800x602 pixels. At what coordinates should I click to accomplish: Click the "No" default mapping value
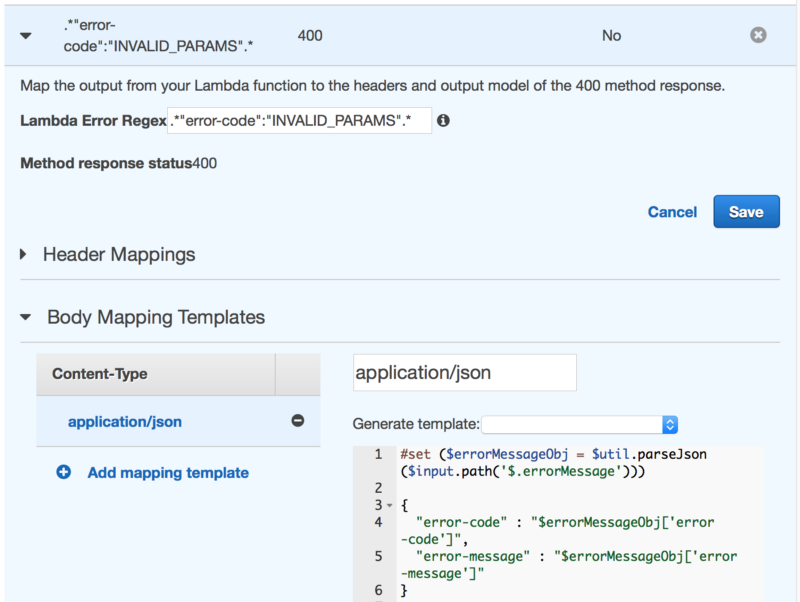tap(611, 36)
